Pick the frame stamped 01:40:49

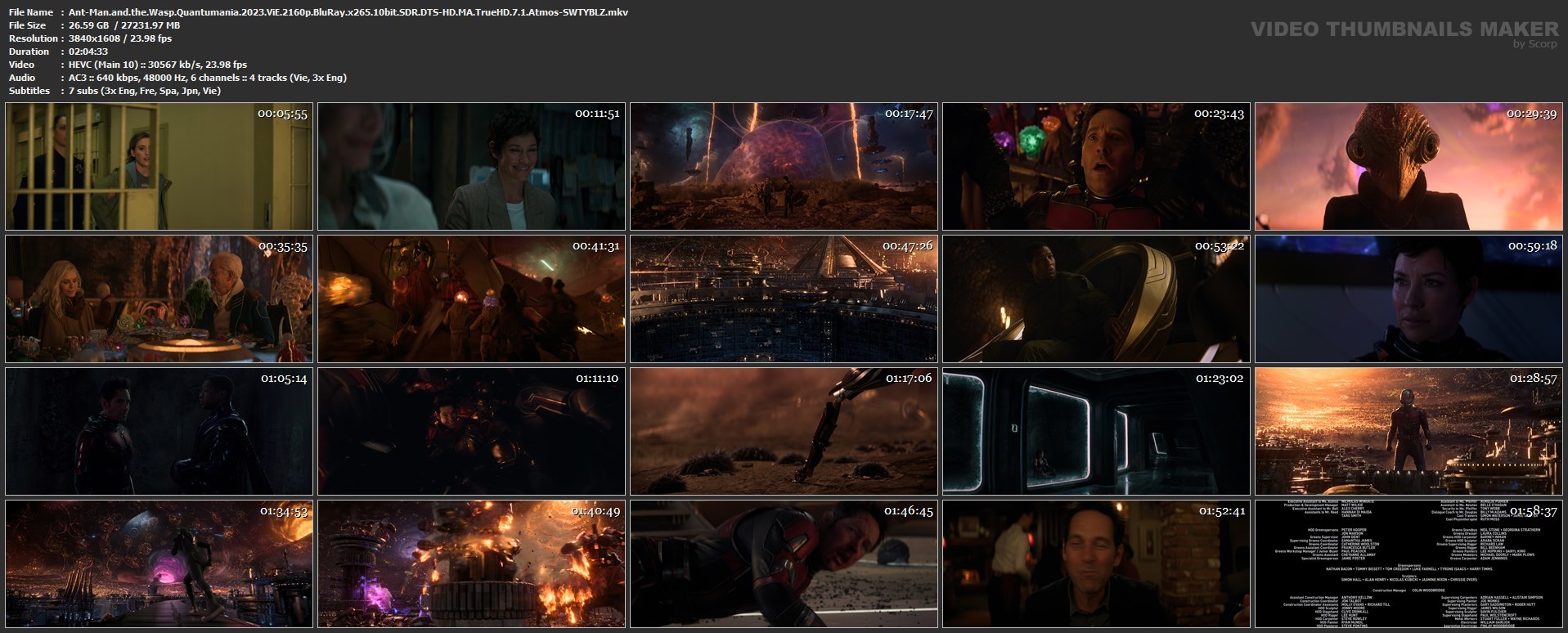point(471,564)
